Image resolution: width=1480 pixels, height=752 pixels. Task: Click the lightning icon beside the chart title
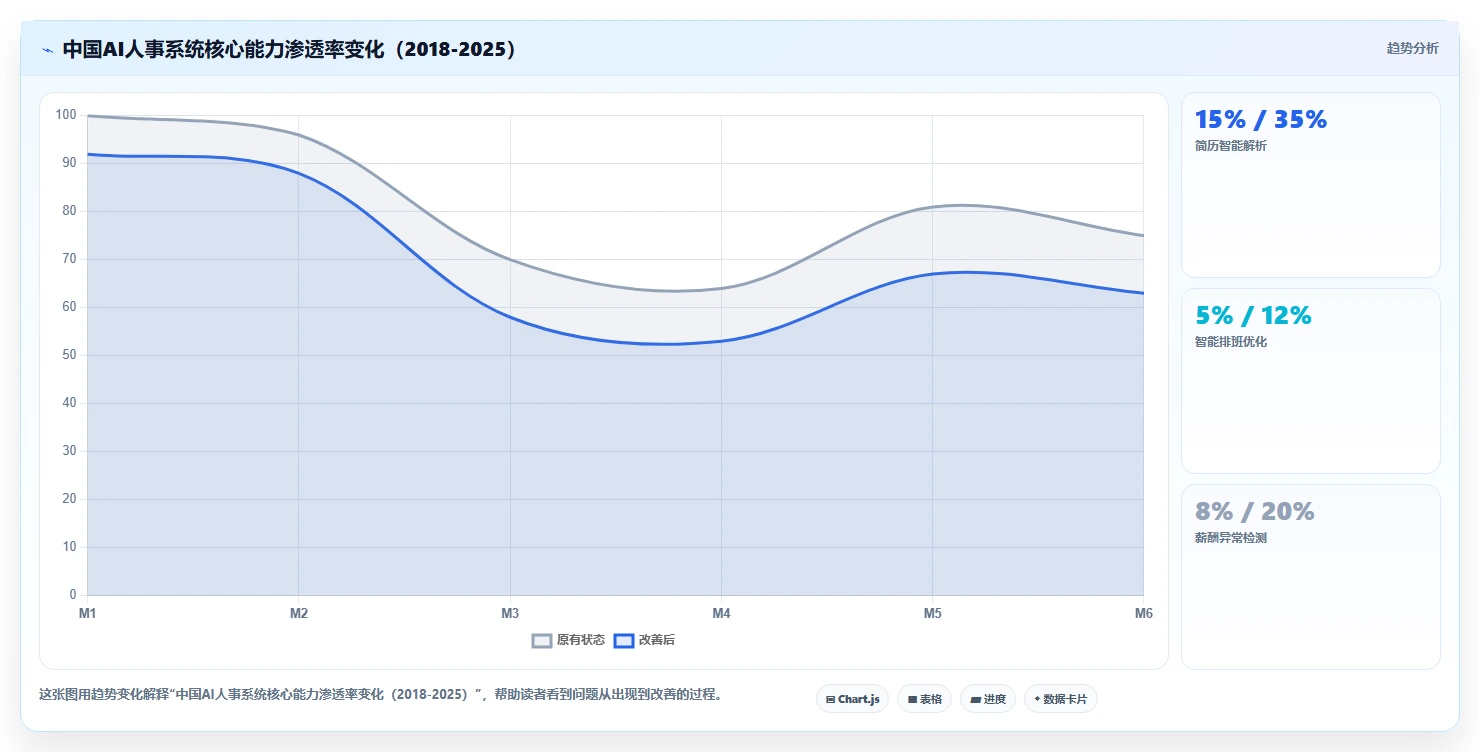(x=47, y=49)
